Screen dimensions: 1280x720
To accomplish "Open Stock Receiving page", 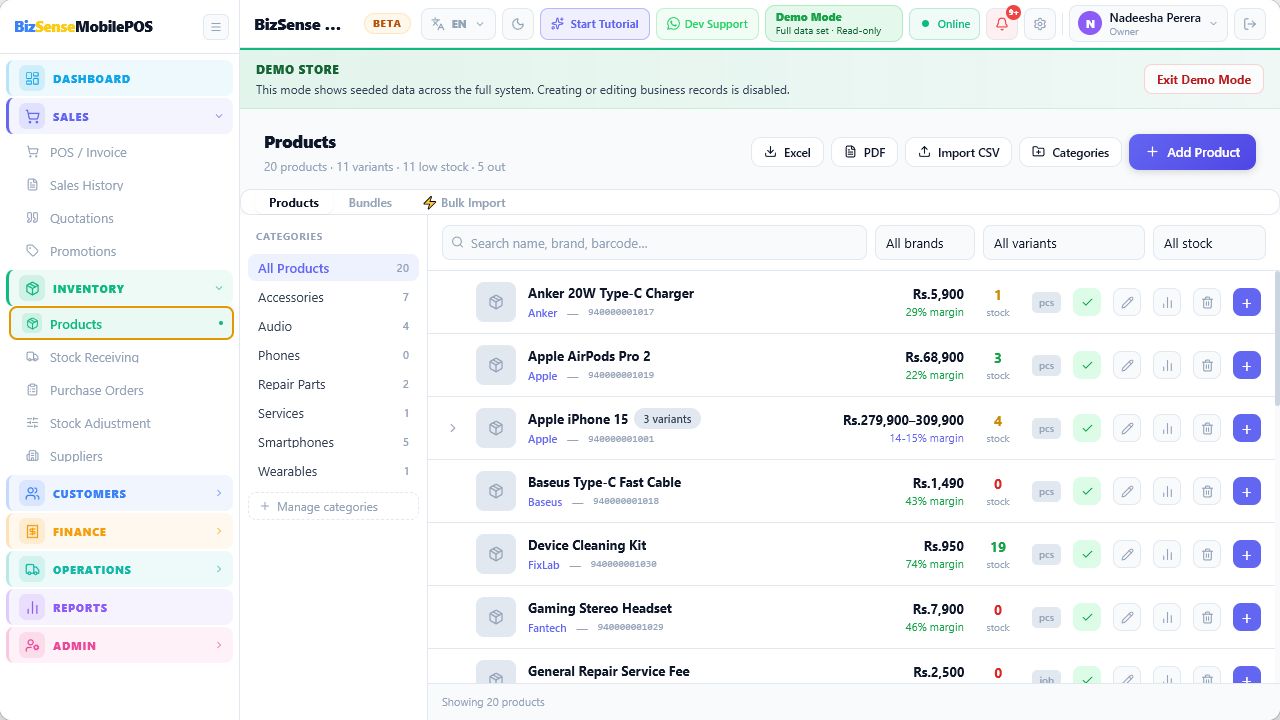I will click(120, 357).
